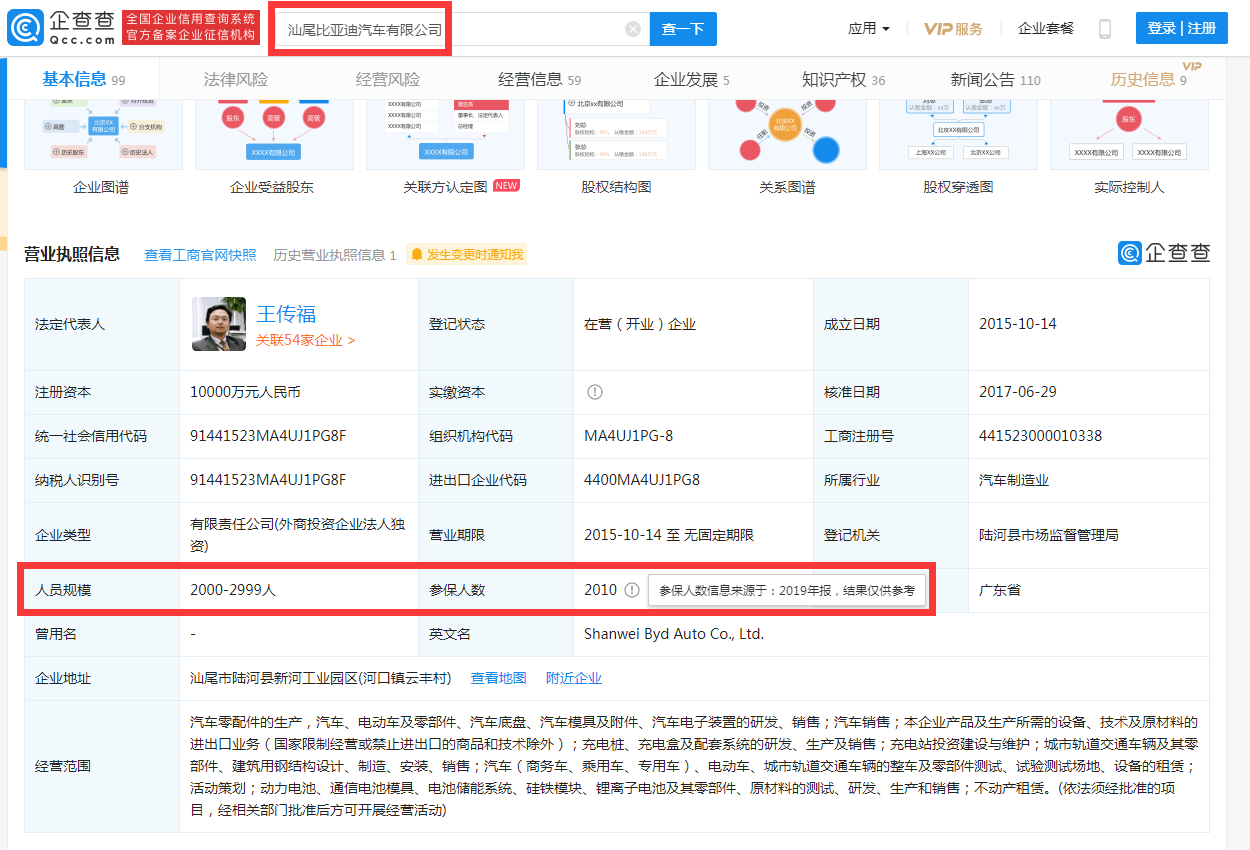Click the 统一社会信用代码 value 91441523MA4UJ1PG8F

click(268, 436)
